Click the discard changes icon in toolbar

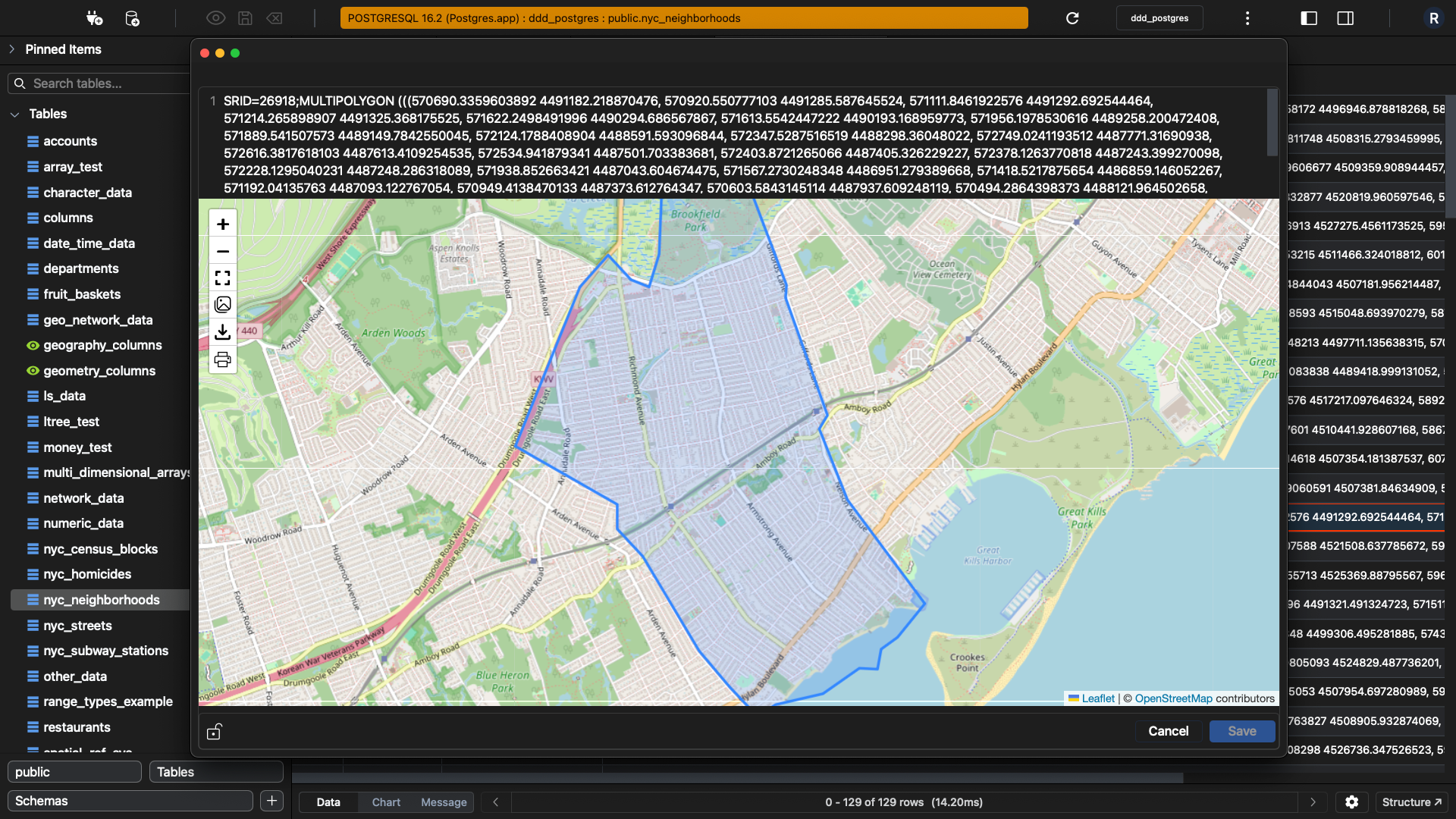(275, 18)
